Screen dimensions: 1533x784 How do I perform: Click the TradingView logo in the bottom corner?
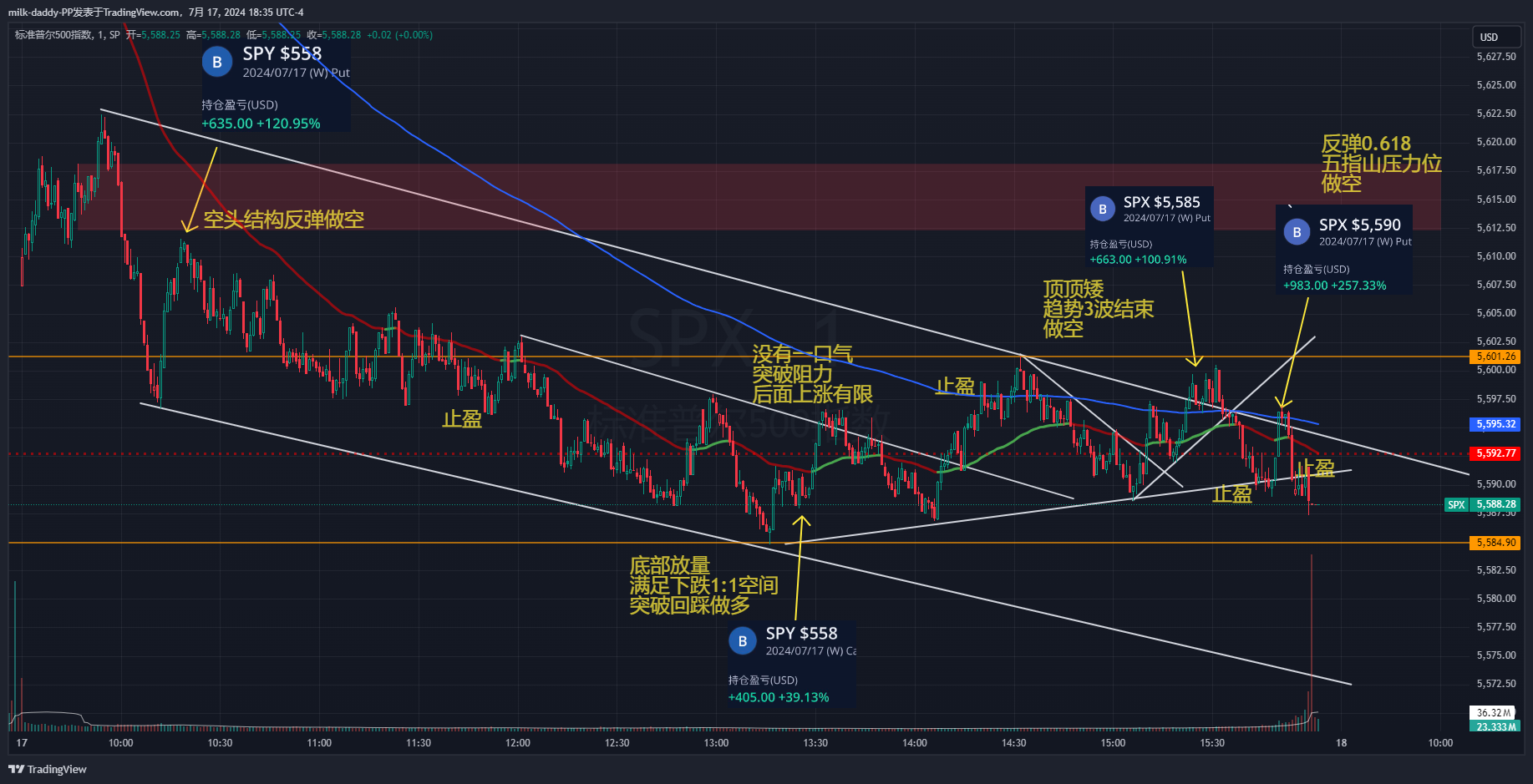click(48, 769)
